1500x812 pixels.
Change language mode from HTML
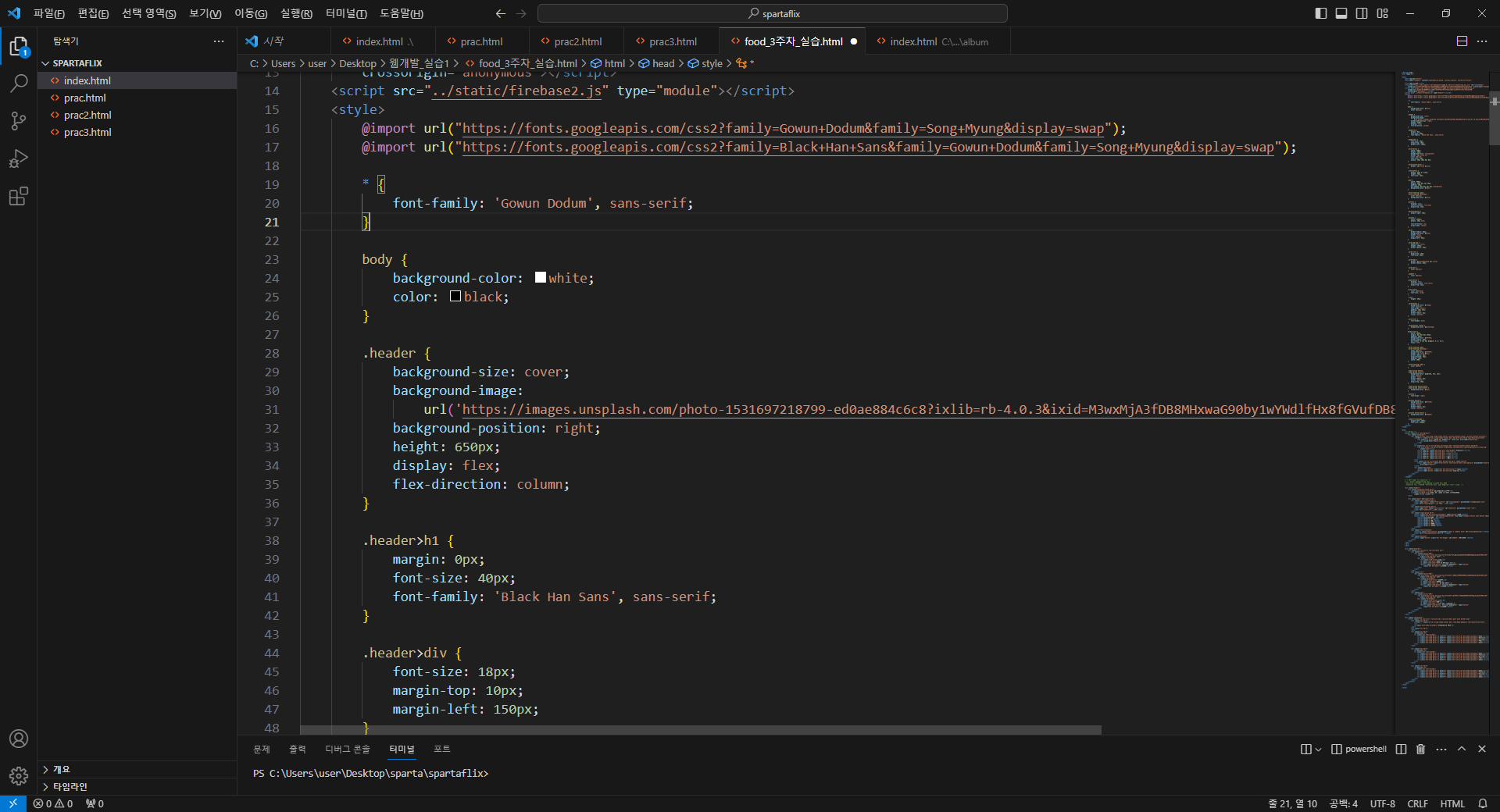tap(1452, 803)
